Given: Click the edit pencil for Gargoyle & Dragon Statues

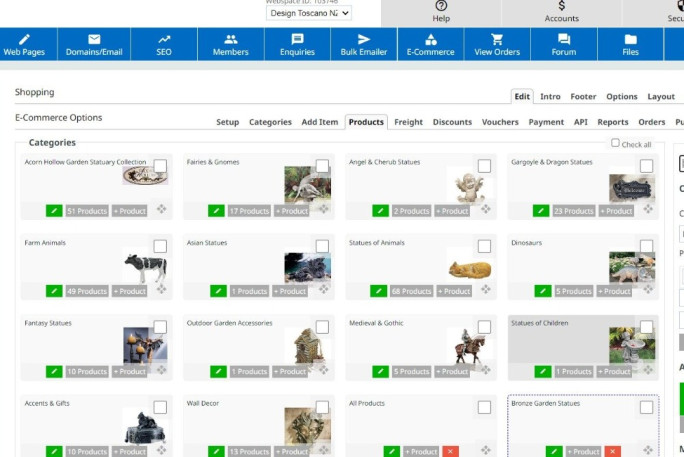Looking at the screenshot, I should click(541, 211).
